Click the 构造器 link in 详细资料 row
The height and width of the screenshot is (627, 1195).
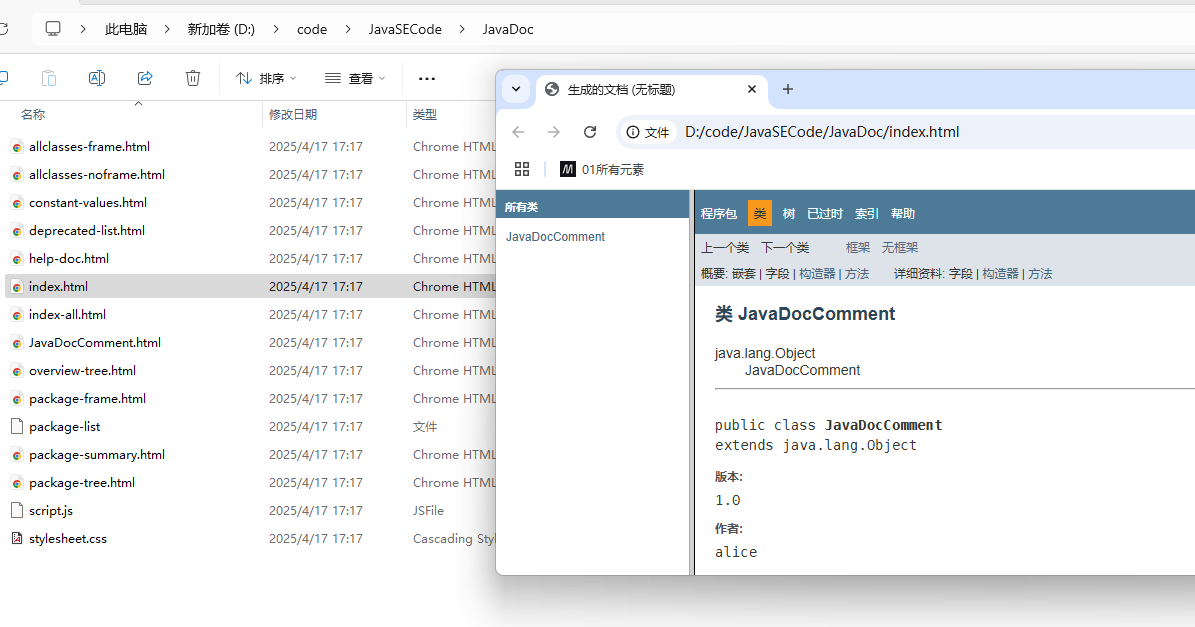point(1001,274)
